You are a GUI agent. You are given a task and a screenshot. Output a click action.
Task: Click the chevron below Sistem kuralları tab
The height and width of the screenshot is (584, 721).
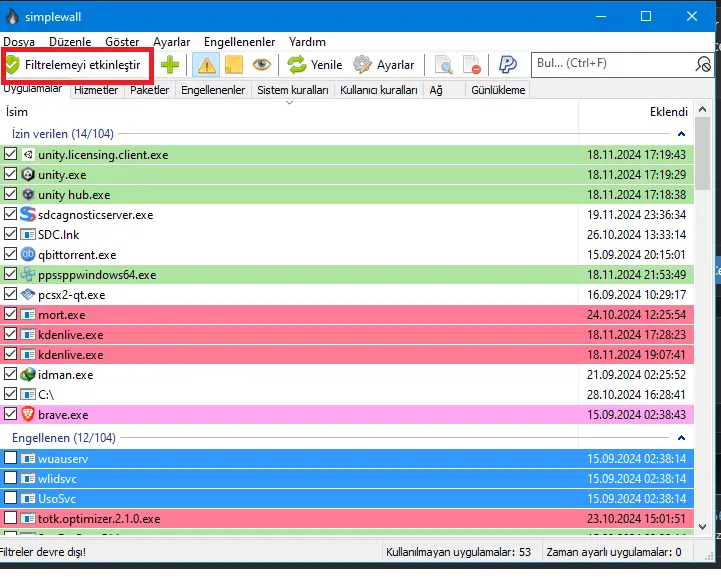click(x=289, y=103)
